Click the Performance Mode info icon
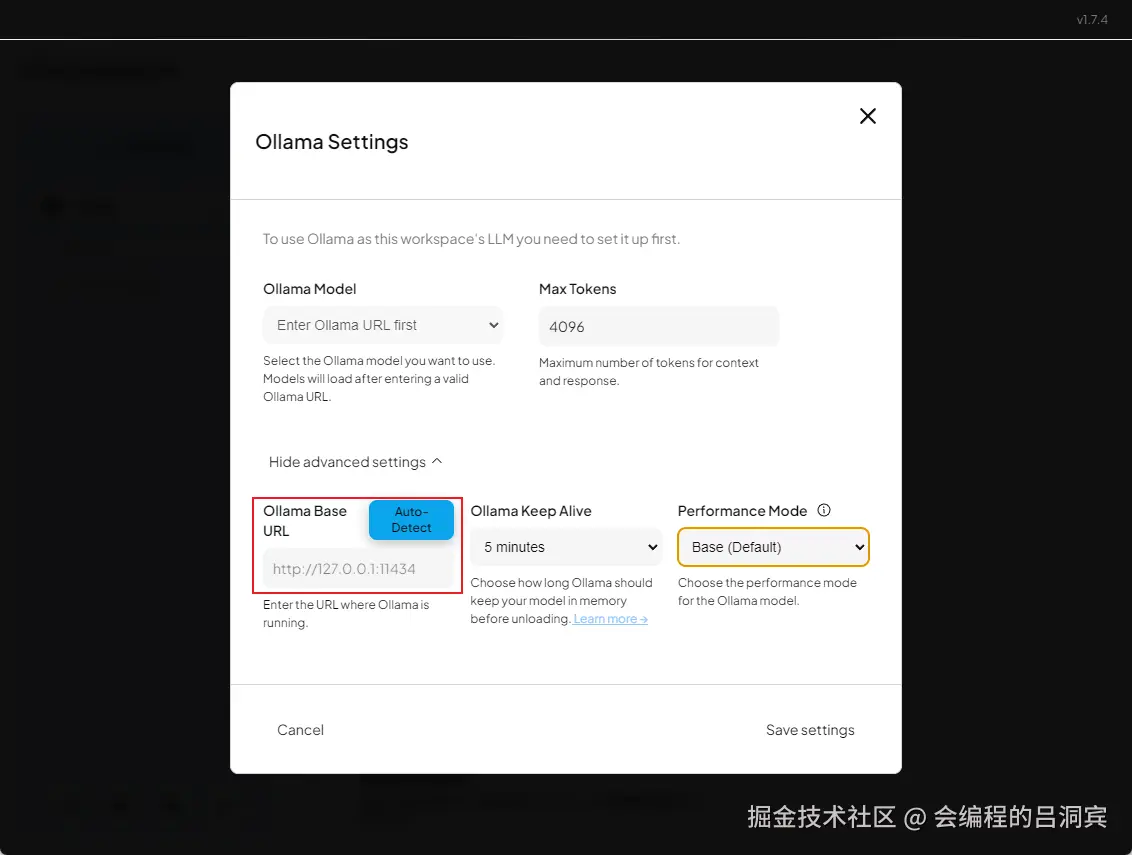1132x855 pixels. coord(824,511)
